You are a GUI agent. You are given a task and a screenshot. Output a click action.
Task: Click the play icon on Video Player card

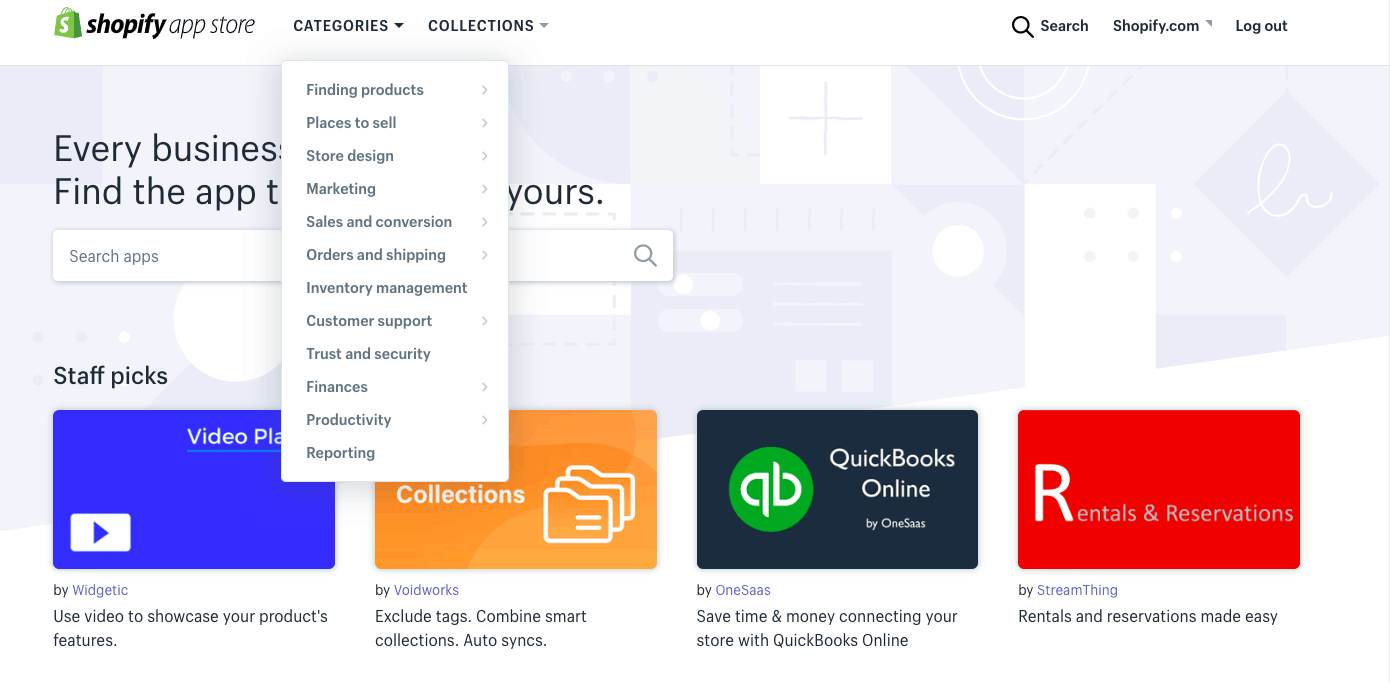100,532
